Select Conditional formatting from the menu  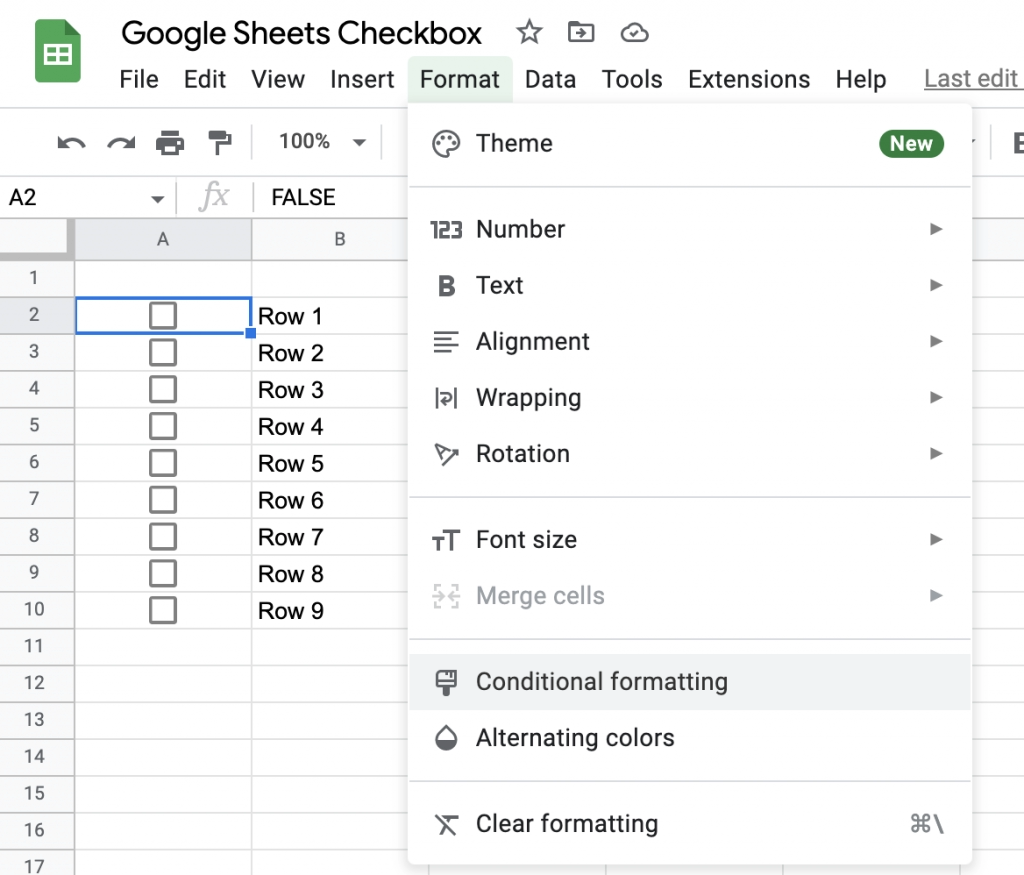(603, 681)
